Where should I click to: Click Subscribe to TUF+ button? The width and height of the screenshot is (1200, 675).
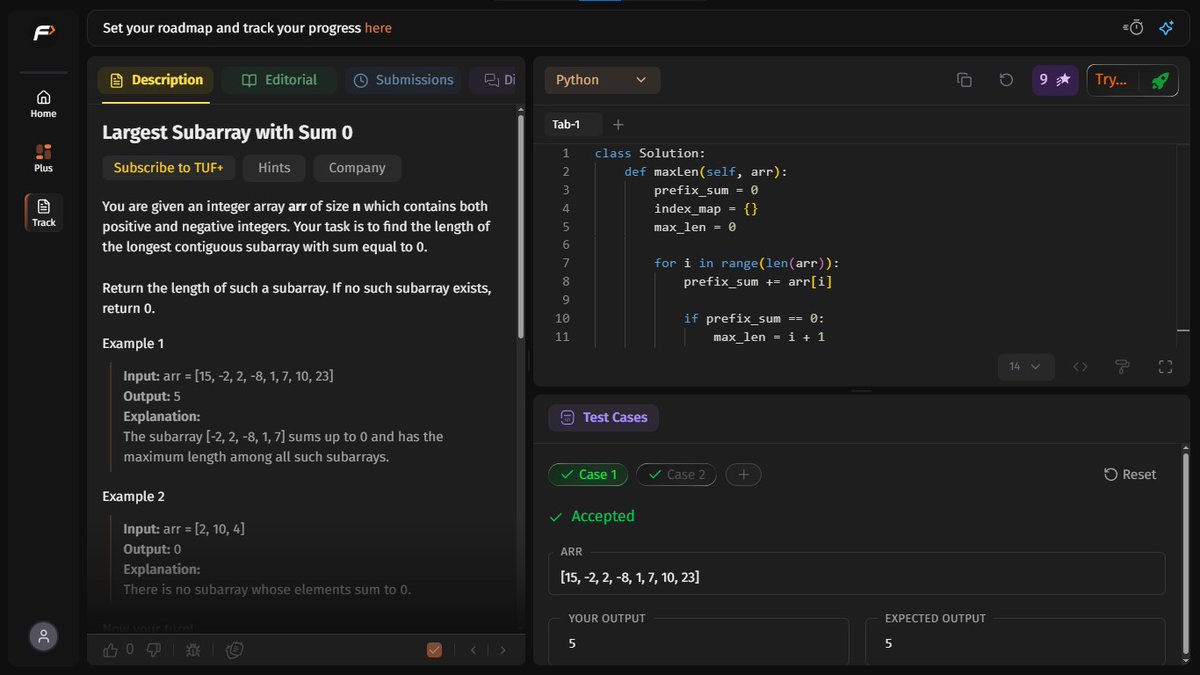tap(168, 168)
